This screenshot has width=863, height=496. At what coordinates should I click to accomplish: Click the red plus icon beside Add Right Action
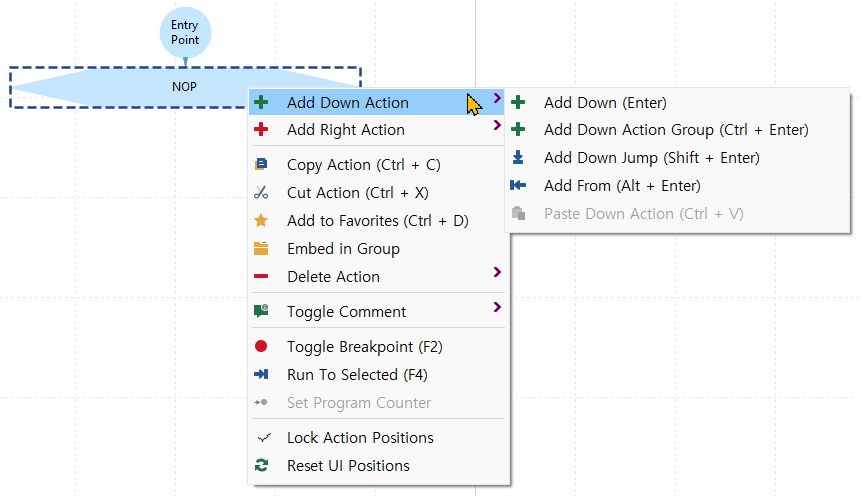[x=261, y=129]
